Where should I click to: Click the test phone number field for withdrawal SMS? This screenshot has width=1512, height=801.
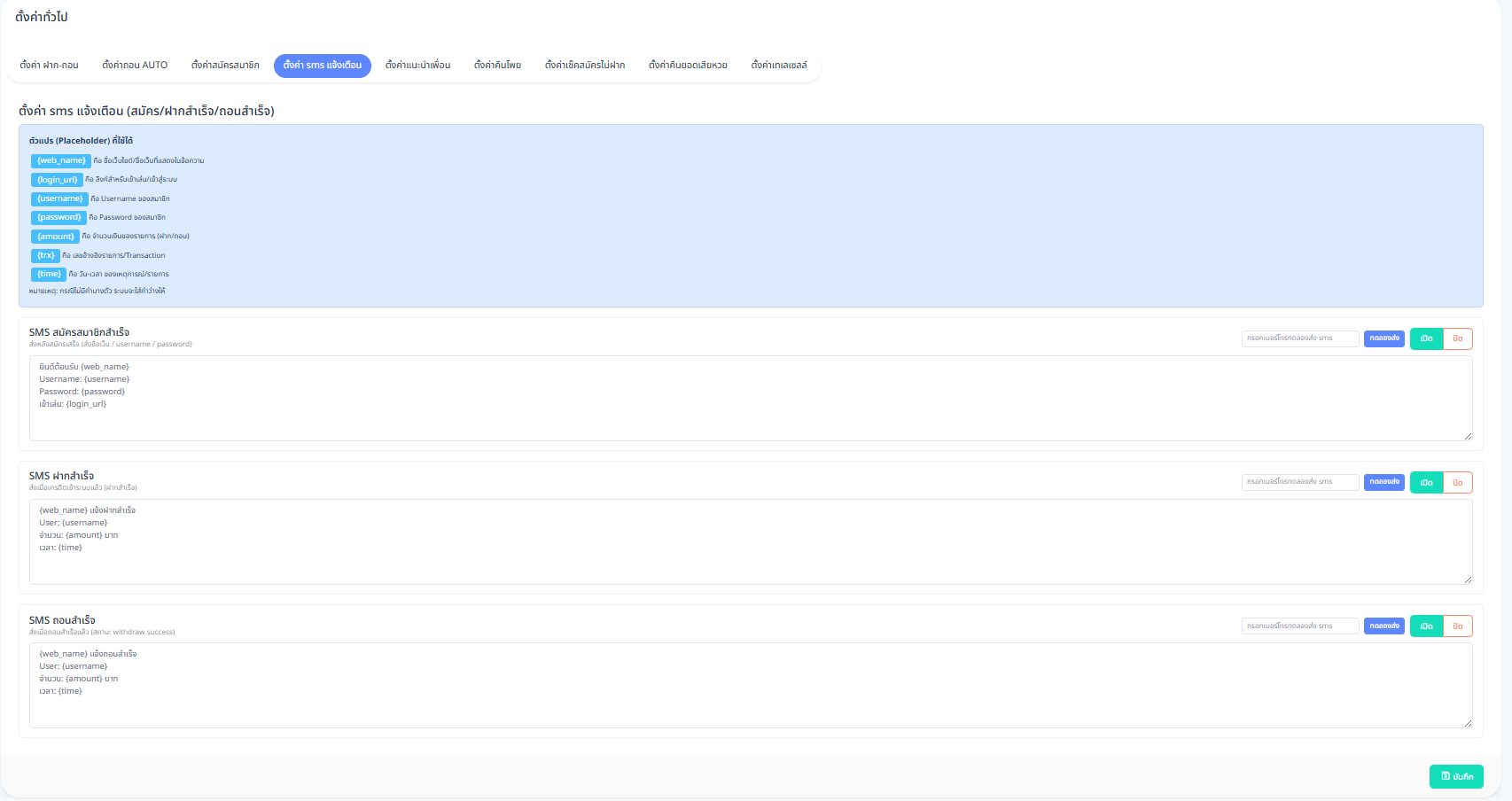pos(1299,626)
